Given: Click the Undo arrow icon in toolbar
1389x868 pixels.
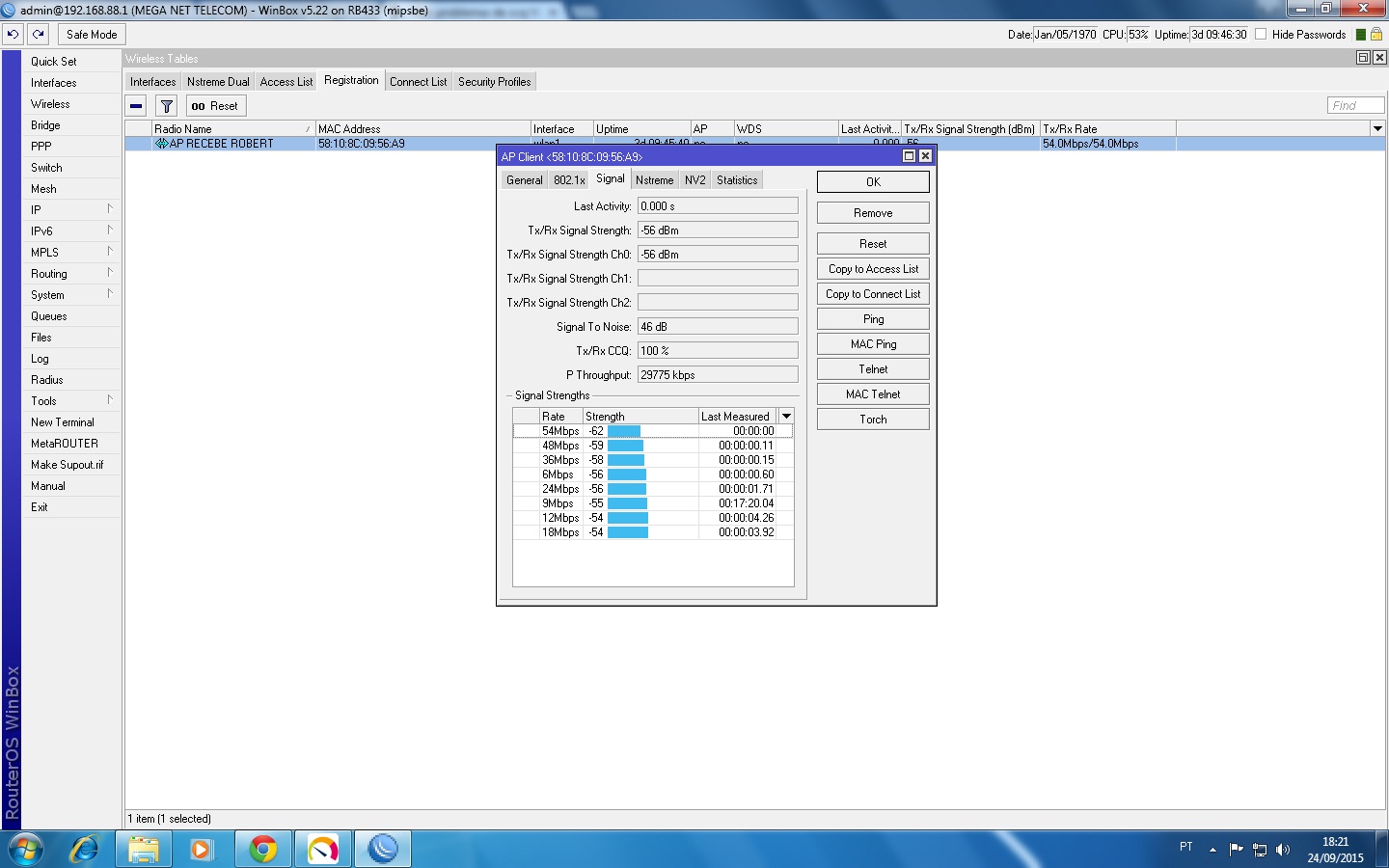Looking at the screenshot, I should click(13, 34).
